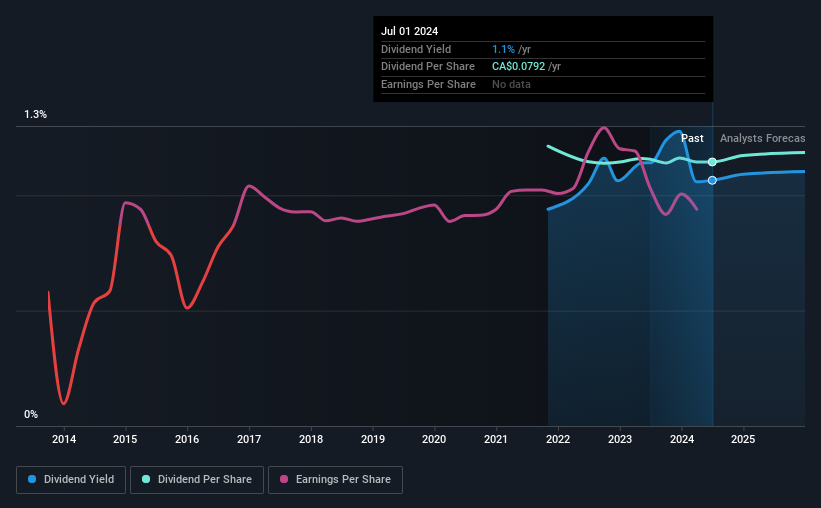Click the teal data point marker at Jul 2024
The height and width of the screenshot is (508, 821).
point(712,162)
